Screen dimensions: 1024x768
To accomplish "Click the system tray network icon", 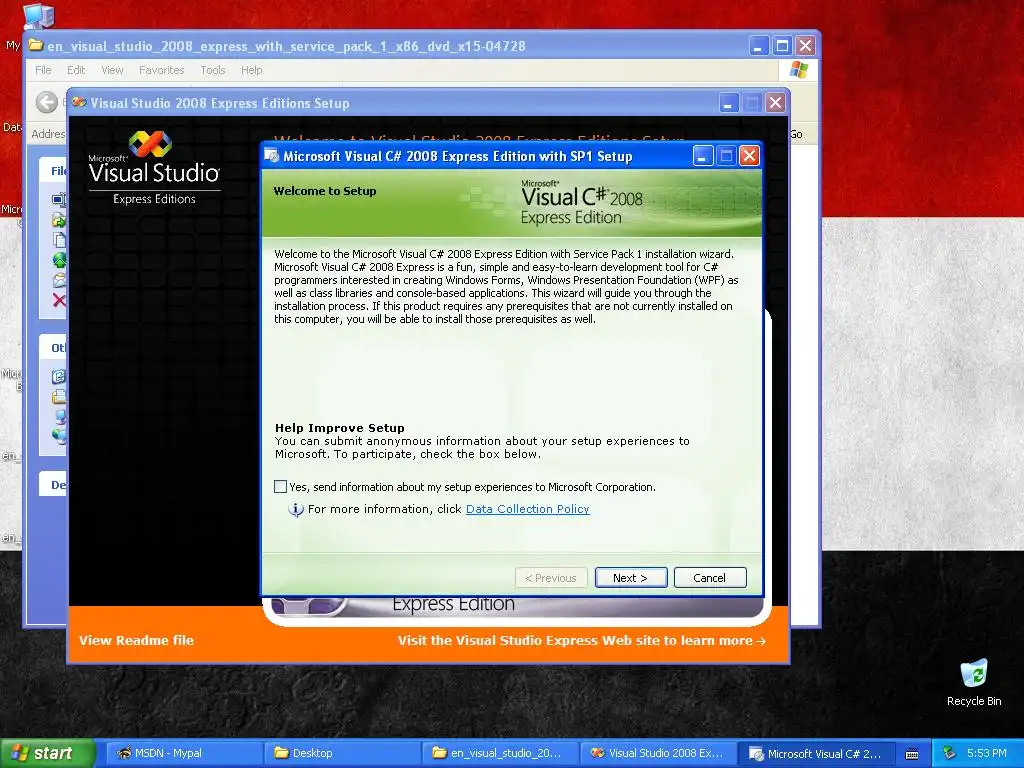I will (949, 753).
